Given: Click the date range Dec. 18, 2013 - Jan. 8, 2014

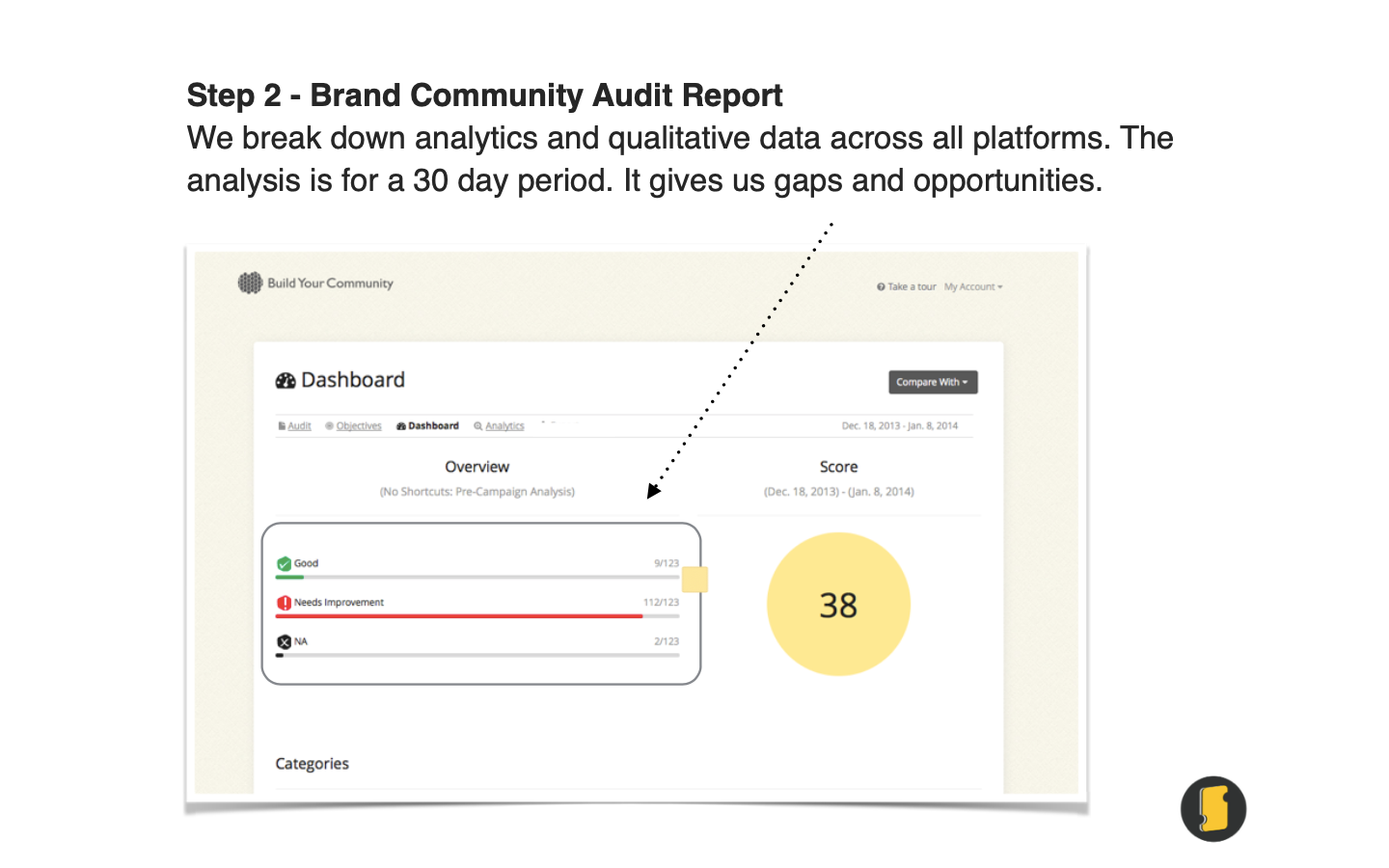Looking at the screenshot, I should pos(899,425).
